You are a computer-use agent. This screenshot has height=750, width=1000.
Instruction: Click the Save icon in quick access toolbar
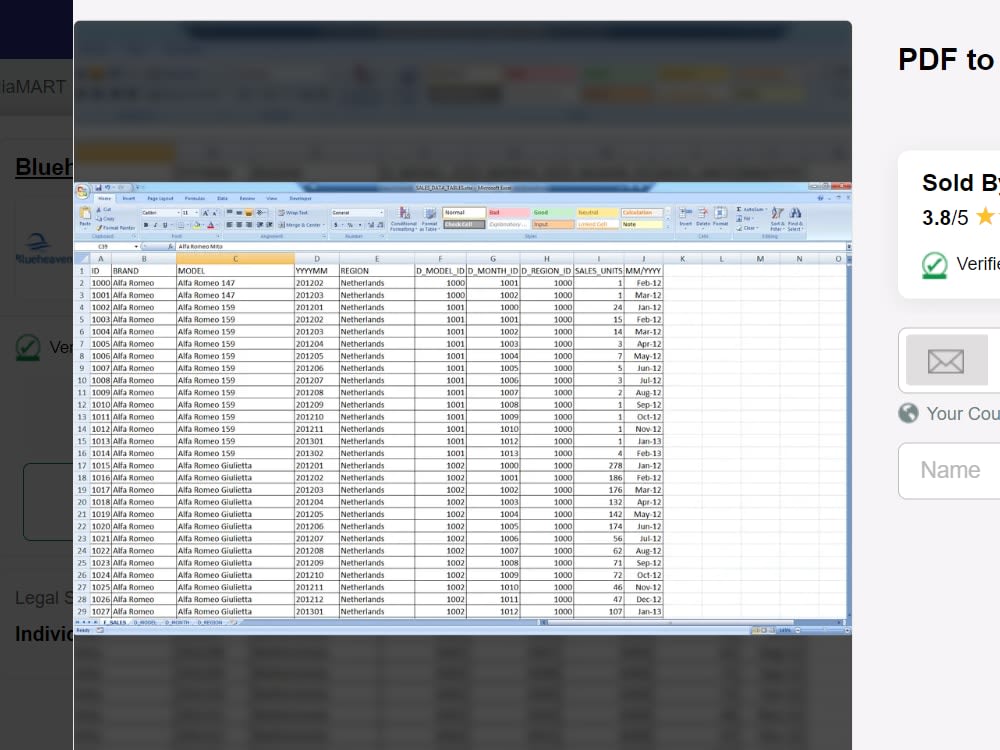click(x=99, y=188)
